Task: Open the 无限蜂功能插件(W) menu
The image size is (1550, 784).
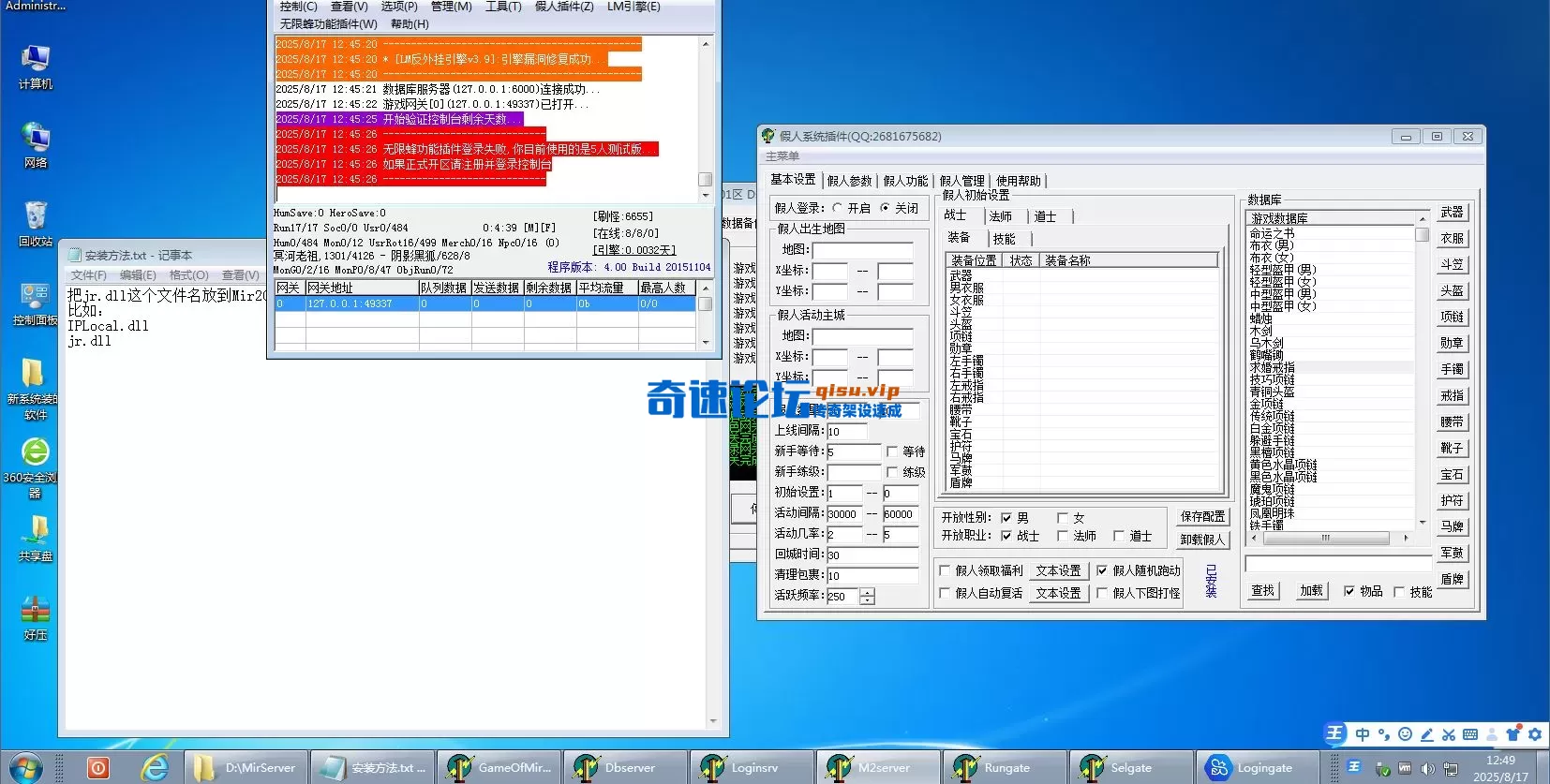Action: pos(328,24)
